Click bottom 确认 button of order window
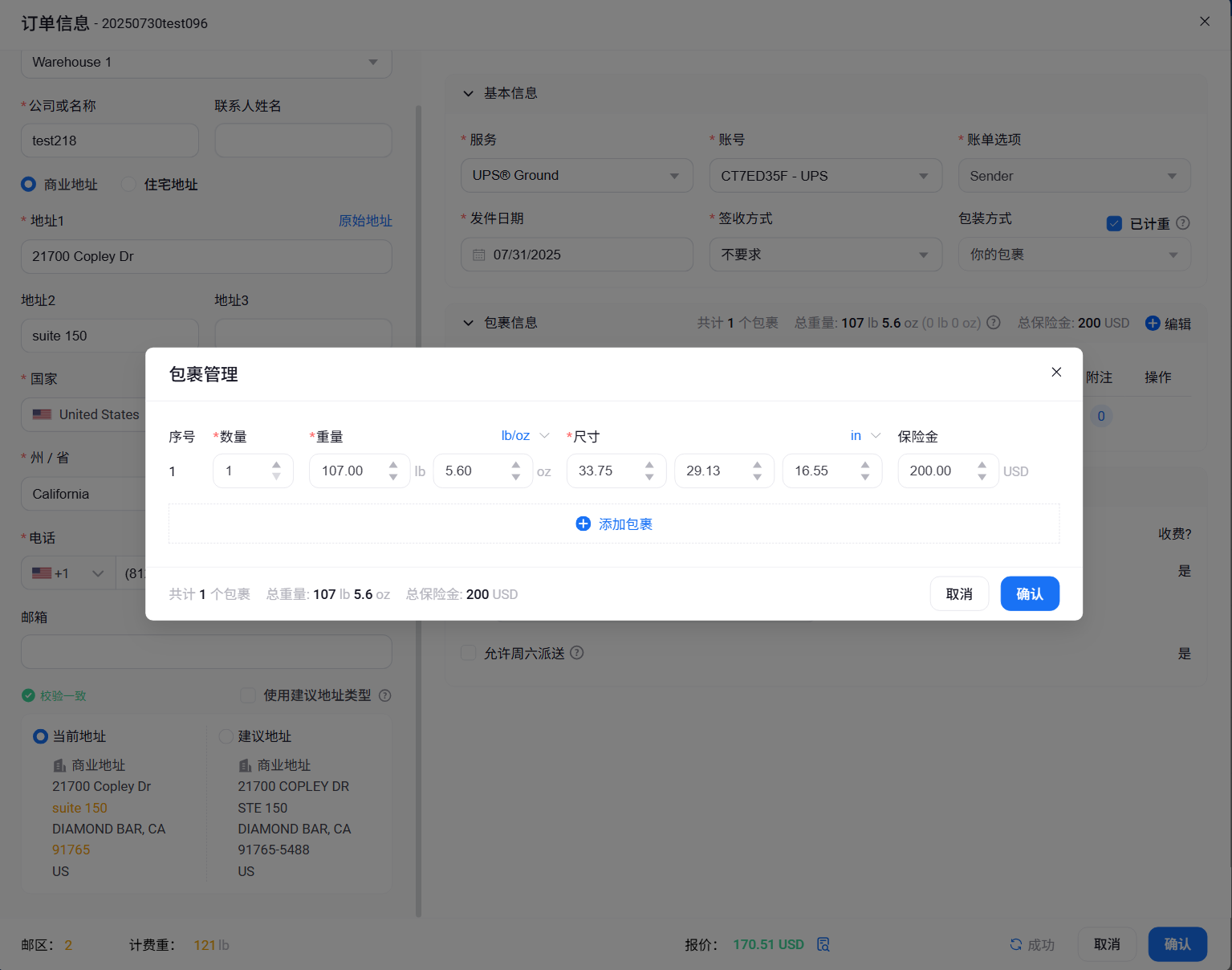Viewport: 1232px width, 970px height. click(x=1177, y=944)
